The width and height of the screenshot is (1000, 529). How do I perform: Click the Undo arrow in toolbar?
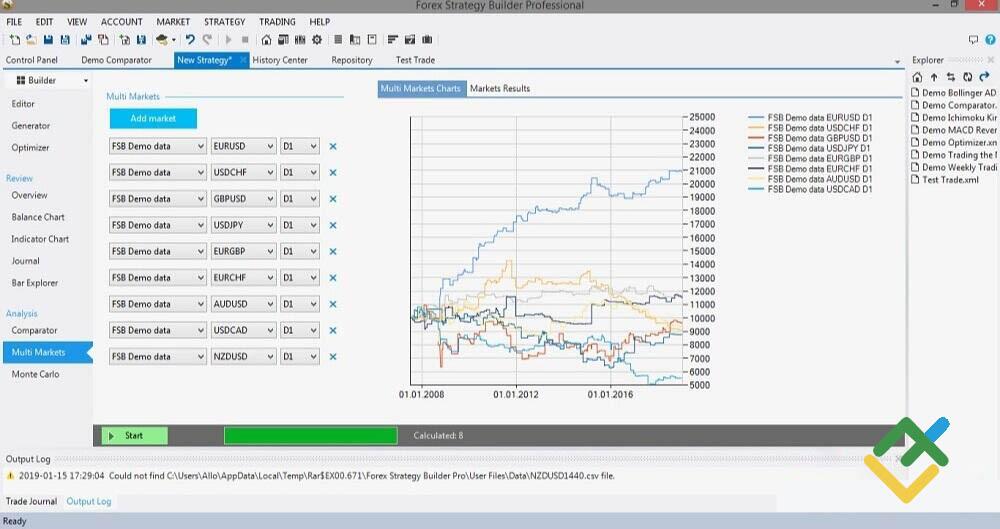coord(190,40)
